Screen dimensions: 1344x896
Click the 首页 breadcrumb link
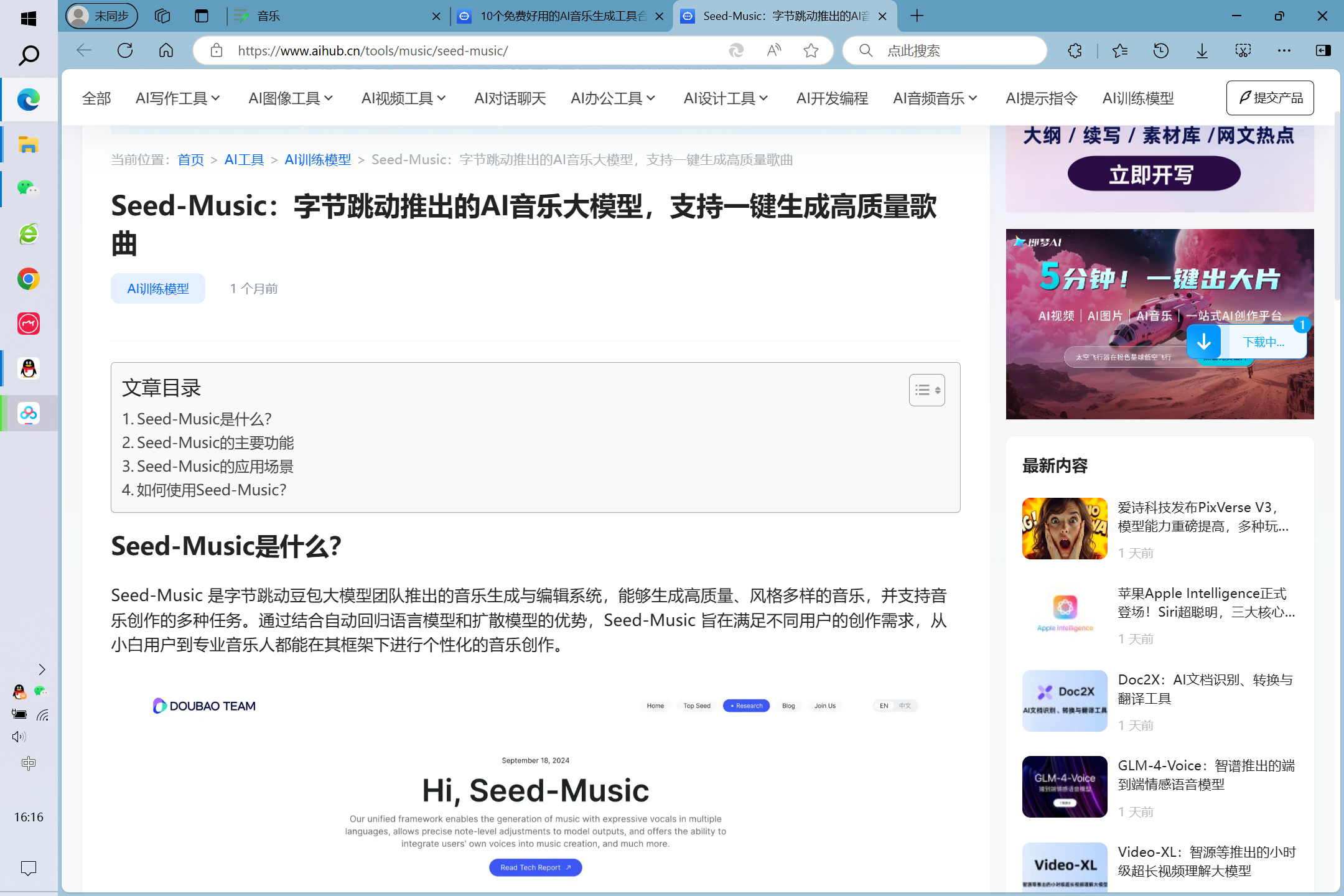pos(190,158)
